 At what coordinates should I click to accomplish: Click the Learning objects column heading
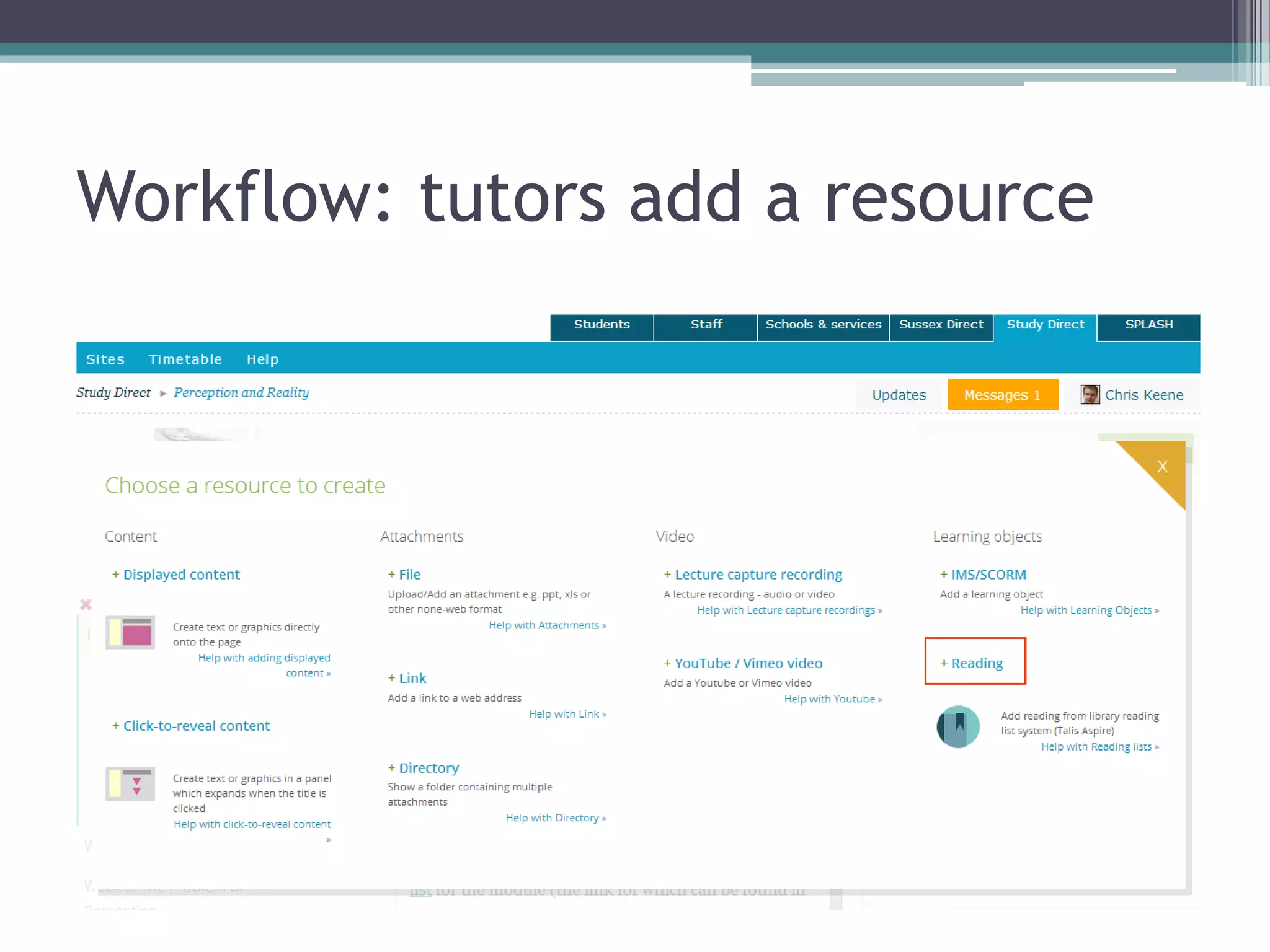click(x=987, y=537)
